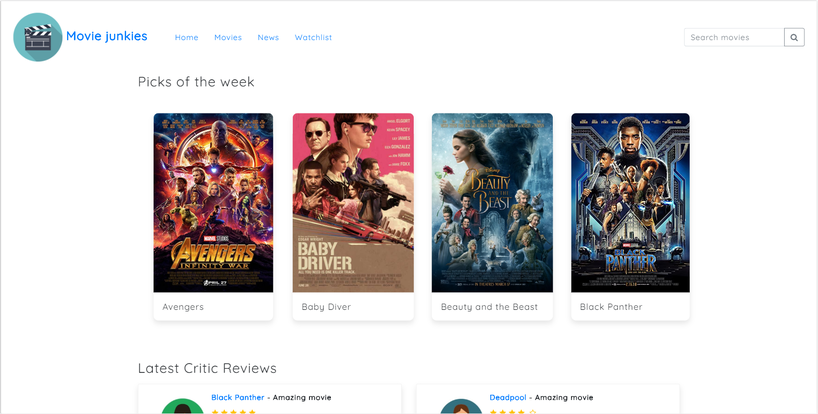The width and height of the screenshot is (818, 414).
Task: Click the Avengers card title
Action: [x=183, y=307]
